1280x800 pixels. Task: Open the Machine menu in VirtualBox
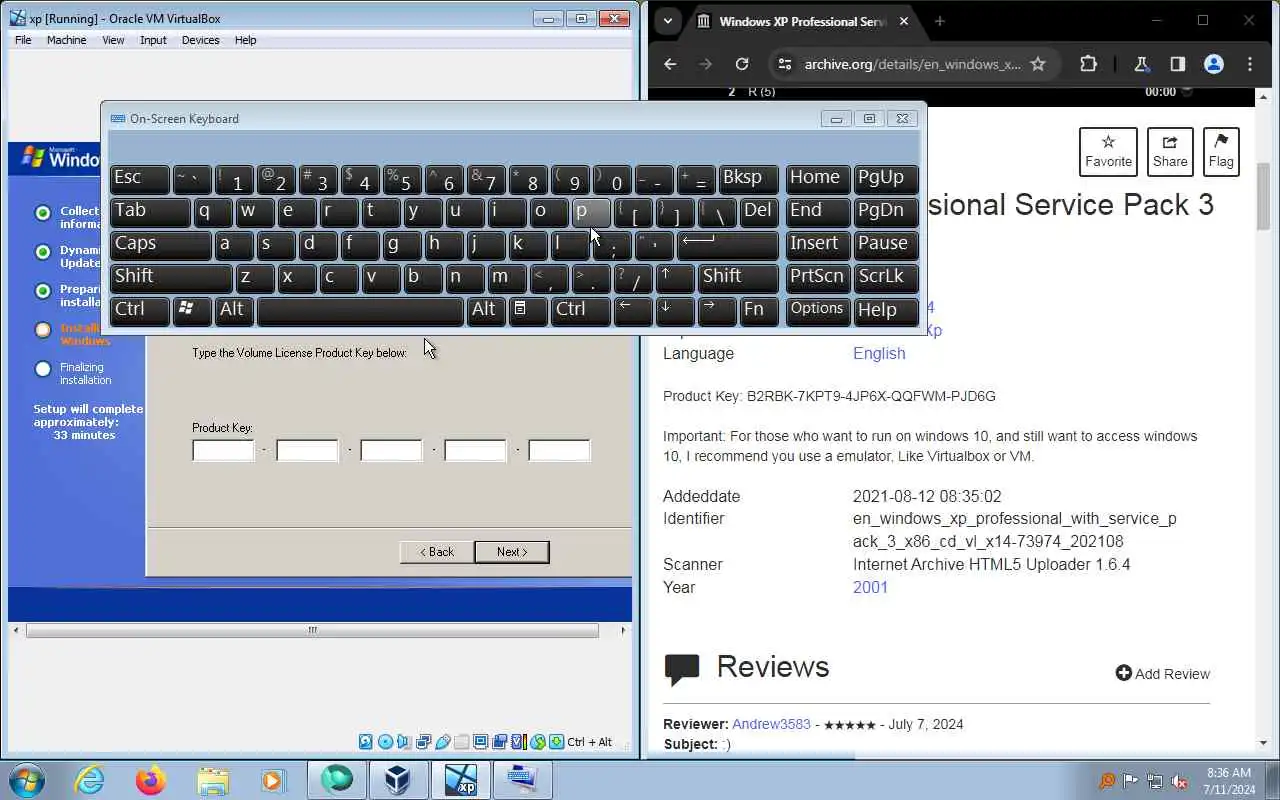click(66, 40)
